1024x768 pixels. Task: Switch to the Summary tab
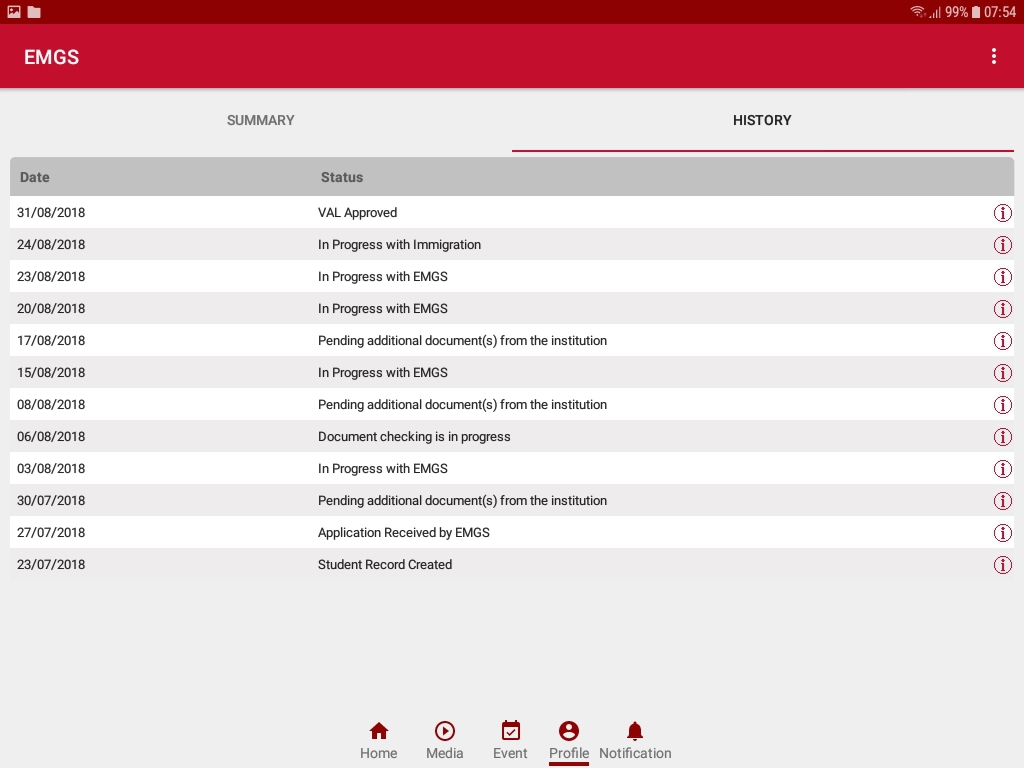261,120
